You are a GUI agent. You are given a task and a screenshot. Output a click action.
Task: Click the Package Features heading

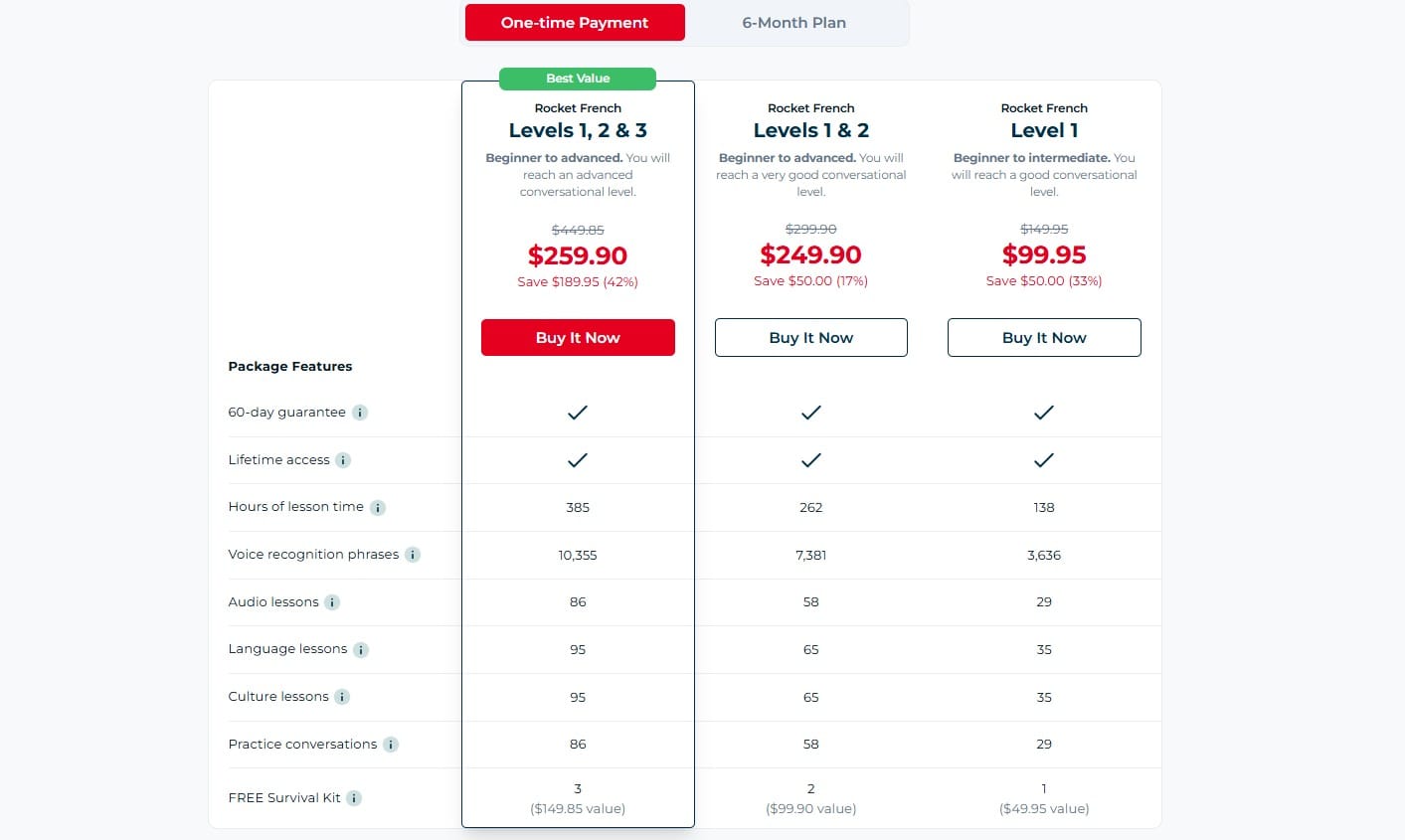point(290,367)
